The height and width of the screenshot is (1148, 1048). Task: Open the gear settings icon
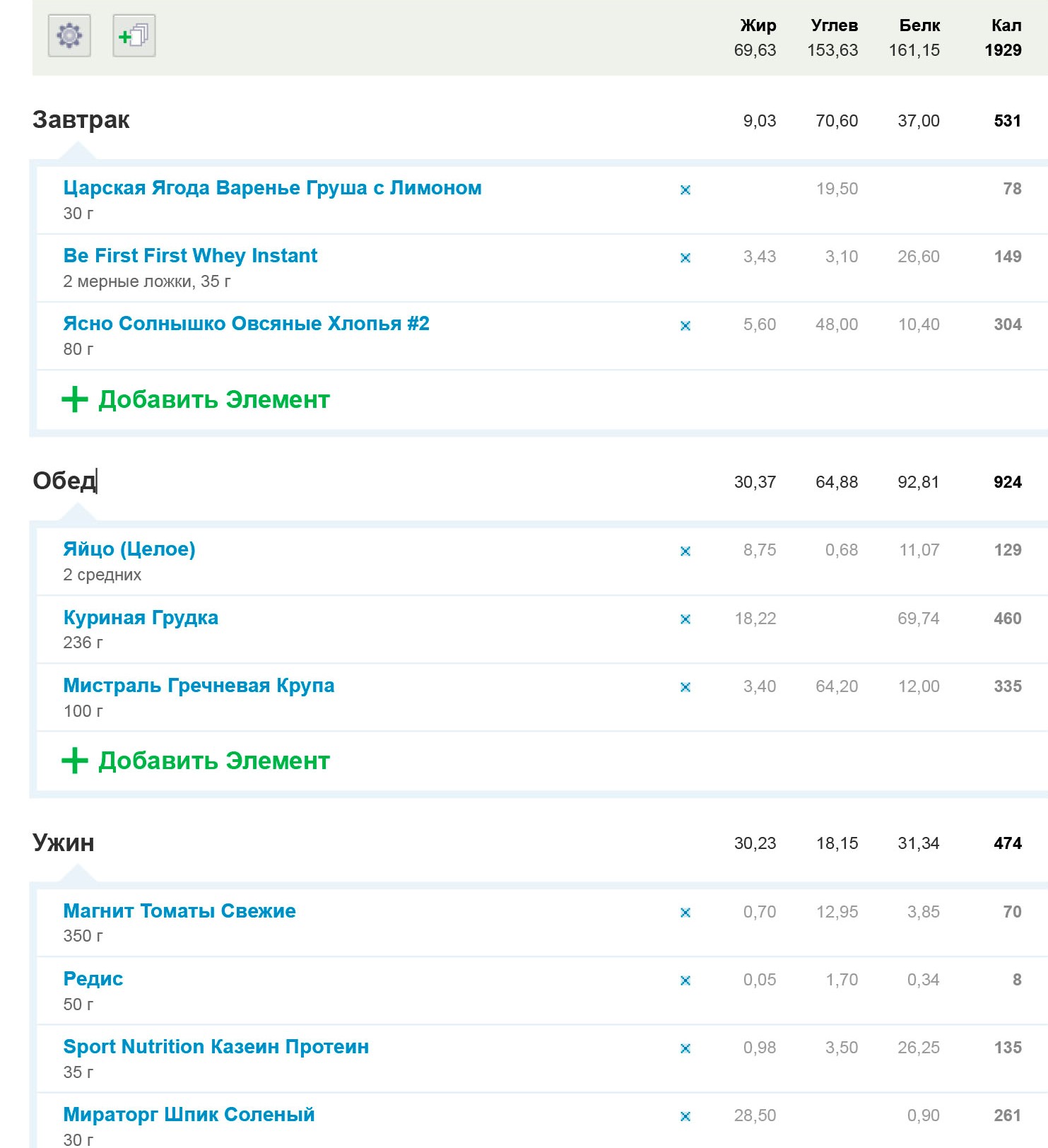click(x=69, y=35)
